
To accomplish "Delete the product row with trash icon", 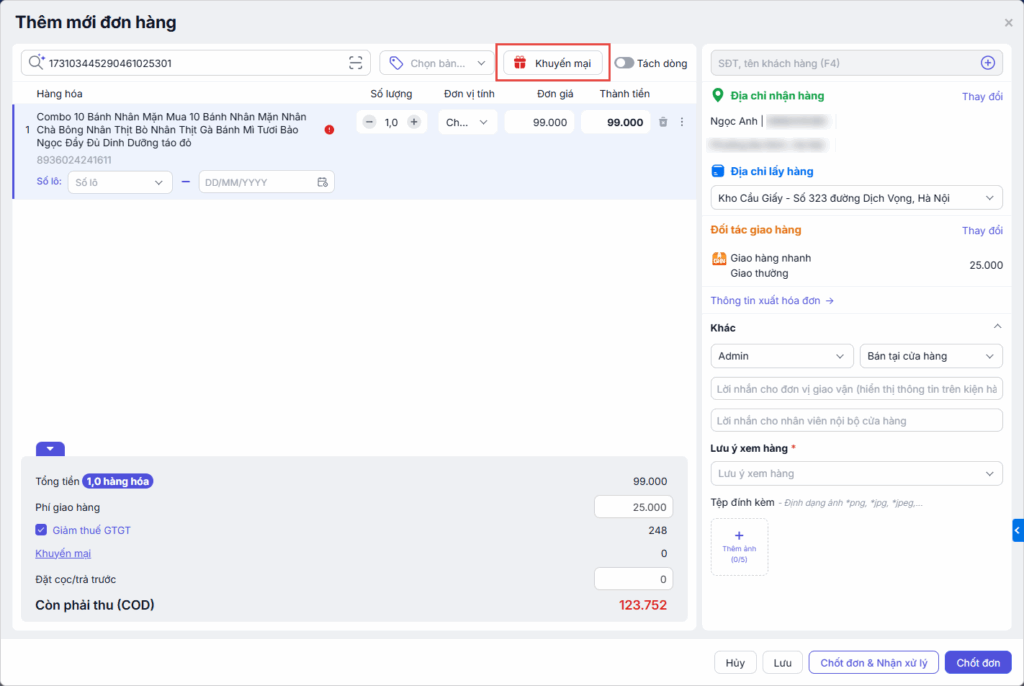I will point(663,122).
